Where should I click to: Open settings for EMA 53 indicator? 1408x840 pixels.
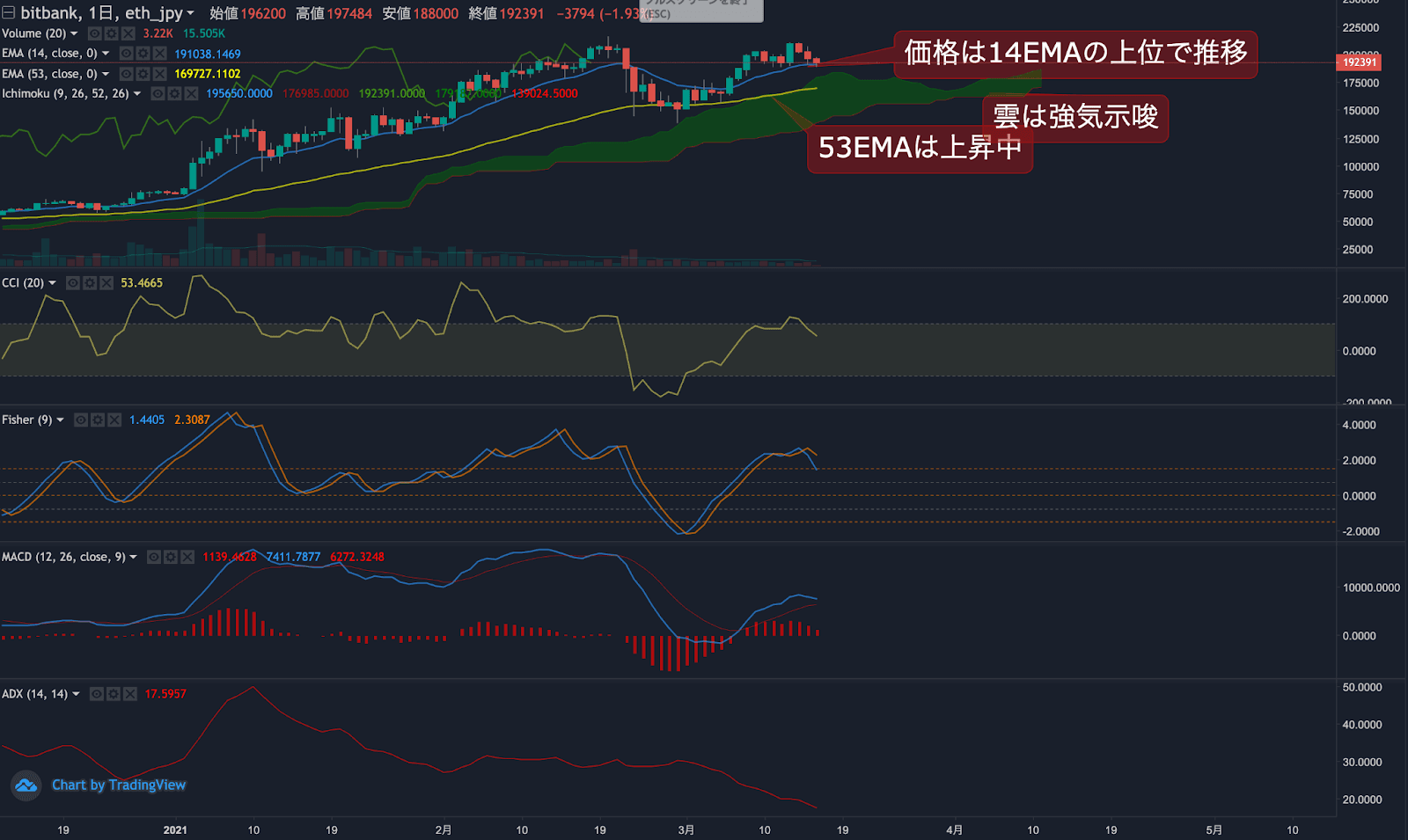(143, 74)
